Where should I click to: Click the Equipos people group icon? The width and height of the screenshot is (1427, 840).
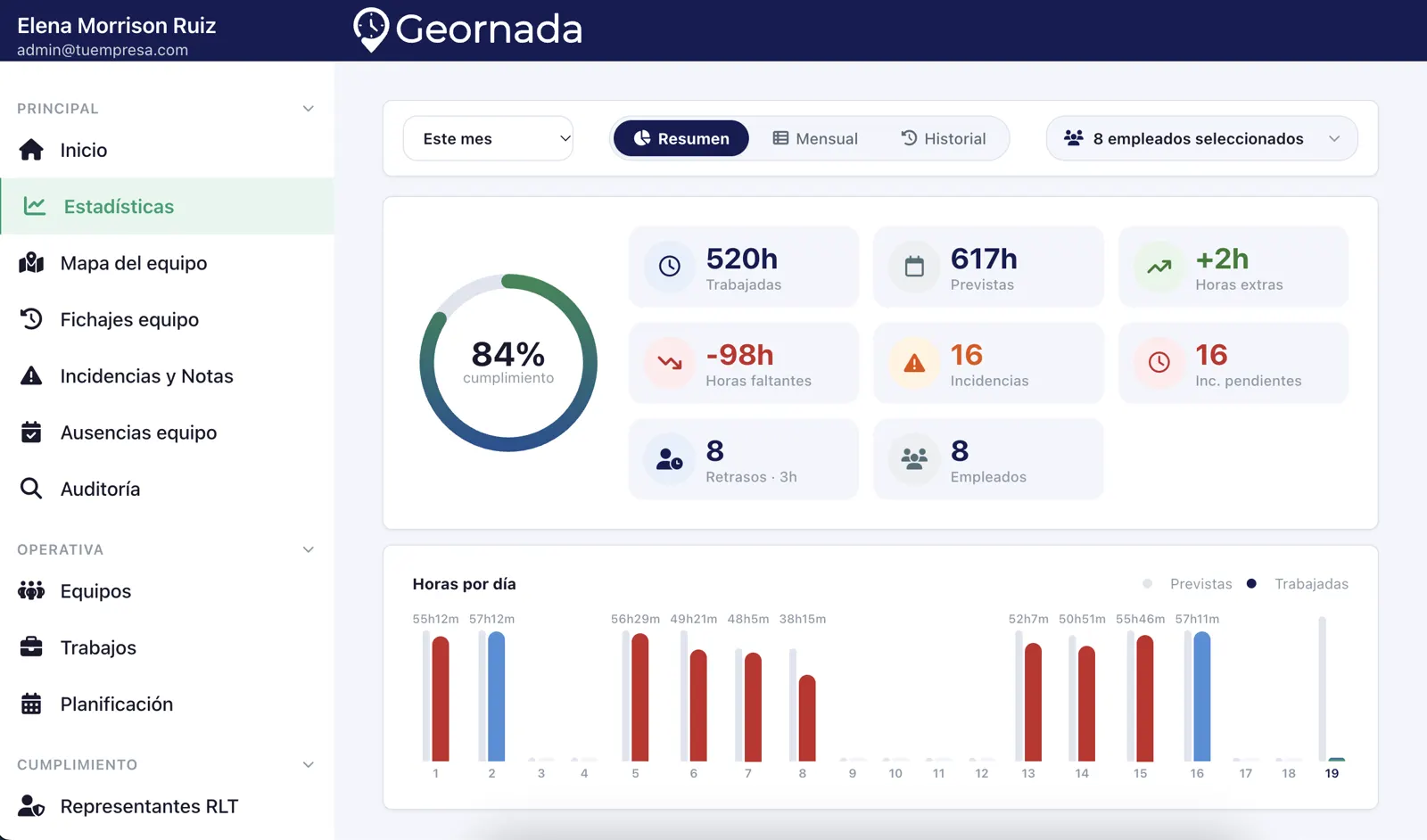(x=31, y=590)
